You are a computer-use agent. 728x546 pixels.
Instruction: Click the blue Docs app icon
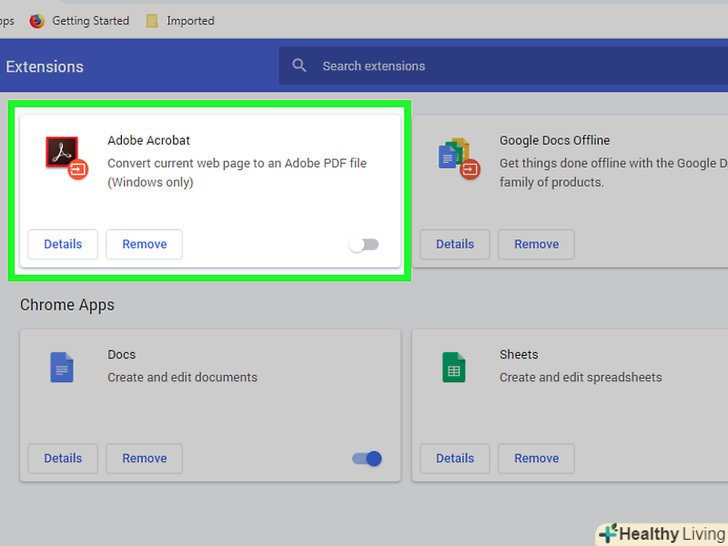pyautogui.click(x=62, y=369)
